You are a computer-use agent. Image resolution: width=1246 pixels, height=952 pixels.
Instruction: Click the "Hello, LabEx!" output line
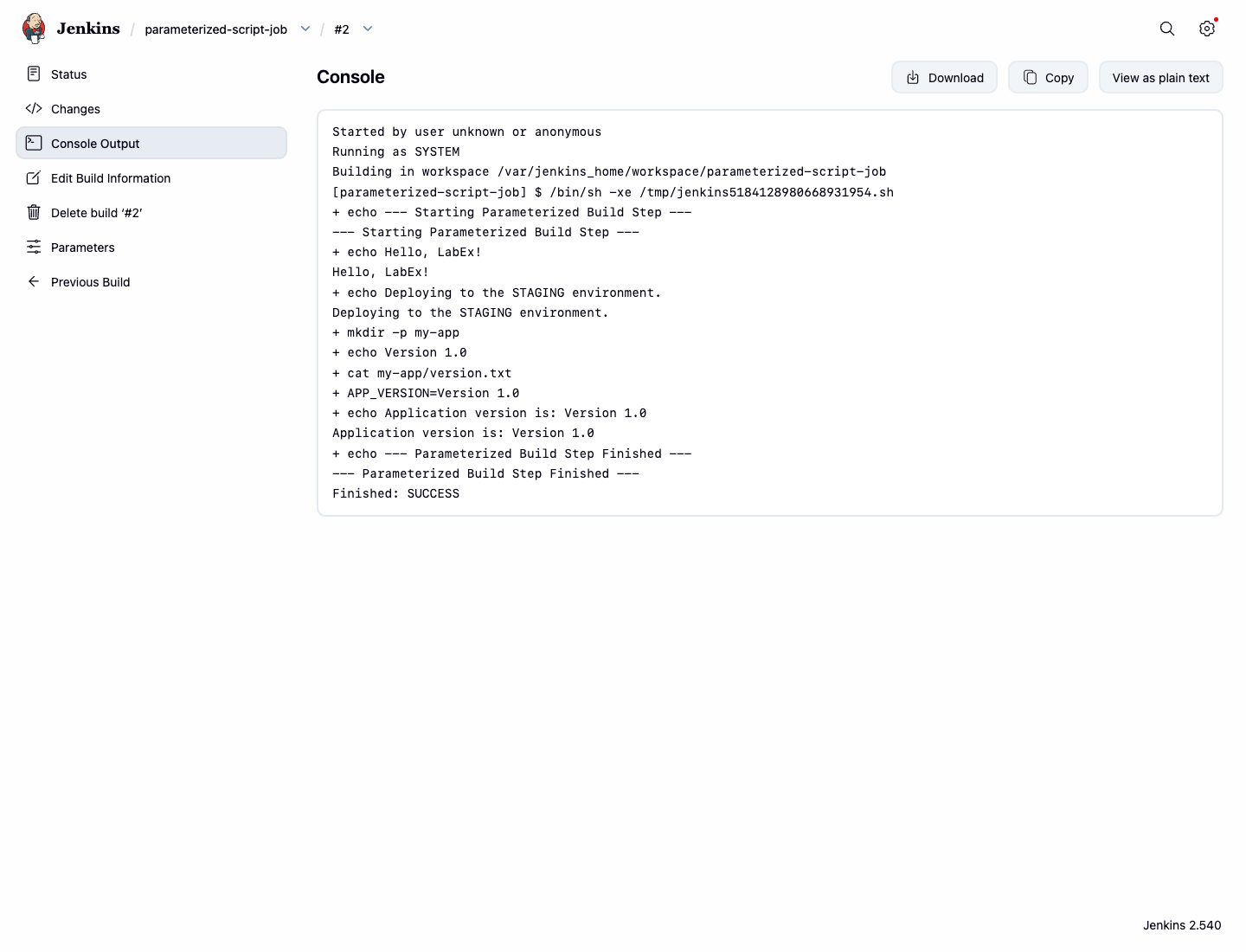[x=381, y=272]
